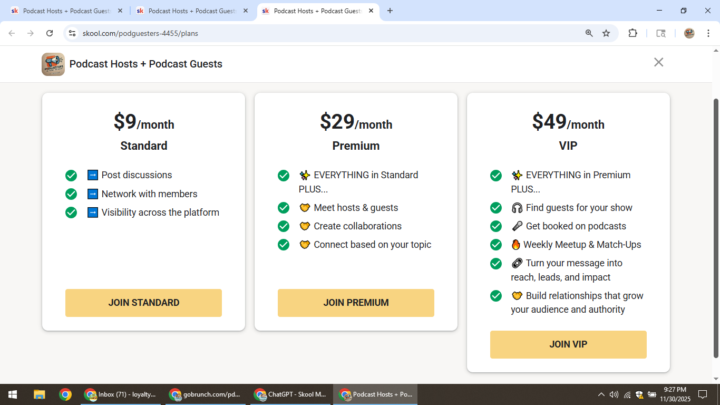Go forward in browser history

(x=30, y=33)
